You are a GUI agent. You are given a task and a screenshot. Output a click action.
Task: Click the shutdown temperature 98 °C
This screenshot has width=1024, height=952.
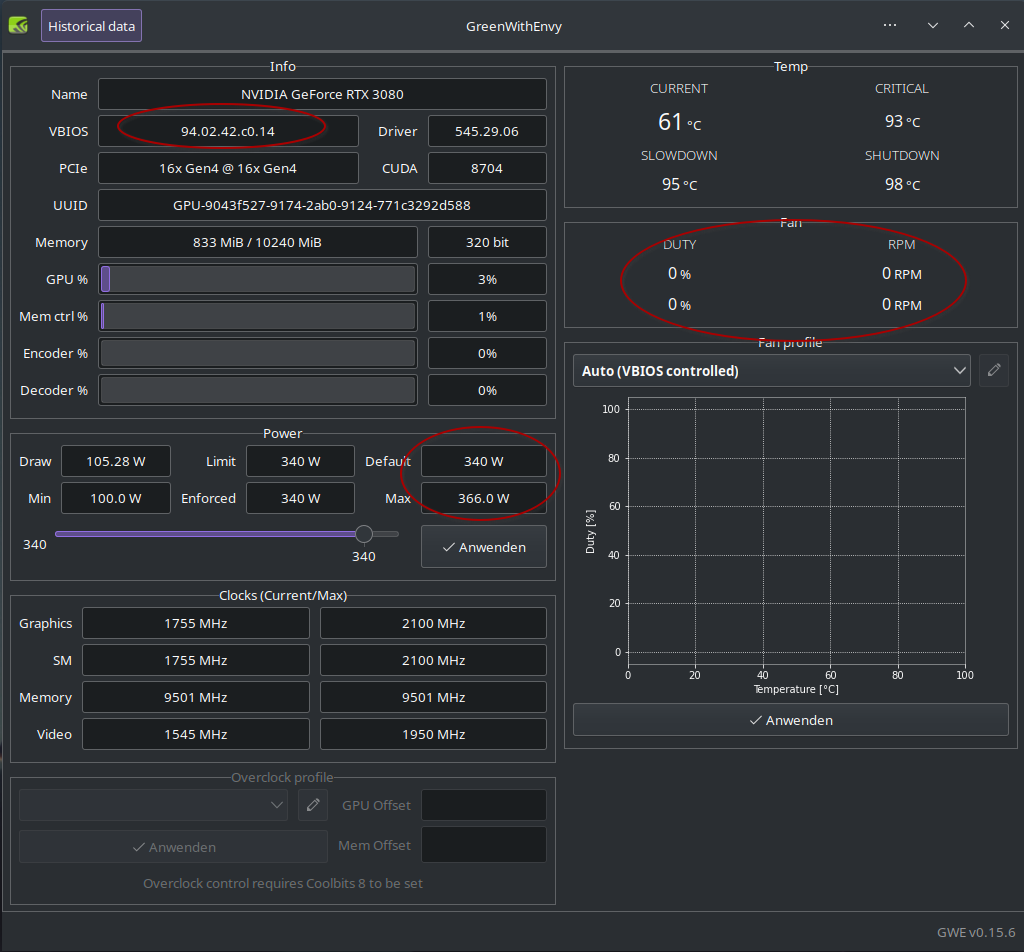point(902,184)
